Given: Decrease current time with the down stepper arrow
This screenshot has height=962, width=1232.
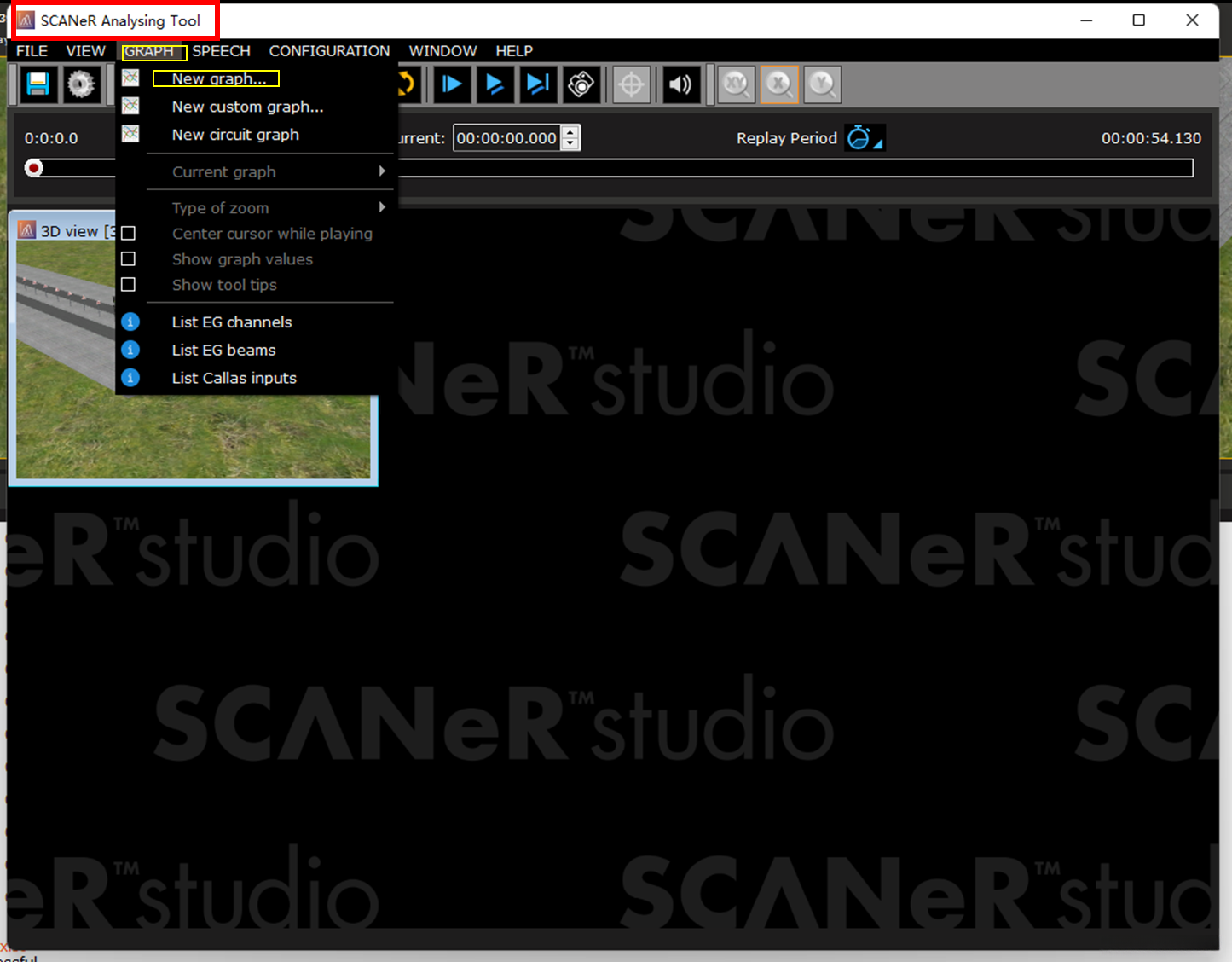Looking at the screenshot, I should (570, 144).
